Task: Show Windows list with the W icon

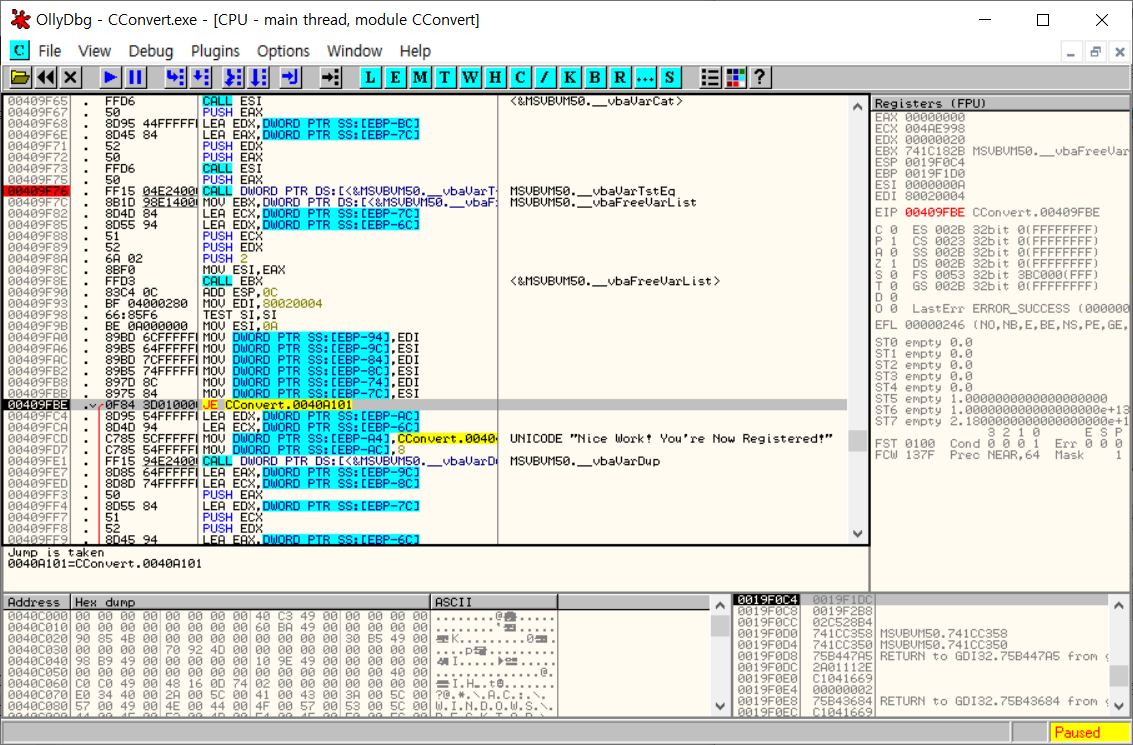Action: (470, 77)
